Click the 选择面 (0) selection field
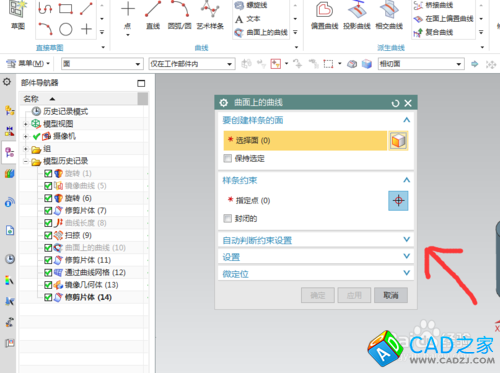 pos(305,141)
